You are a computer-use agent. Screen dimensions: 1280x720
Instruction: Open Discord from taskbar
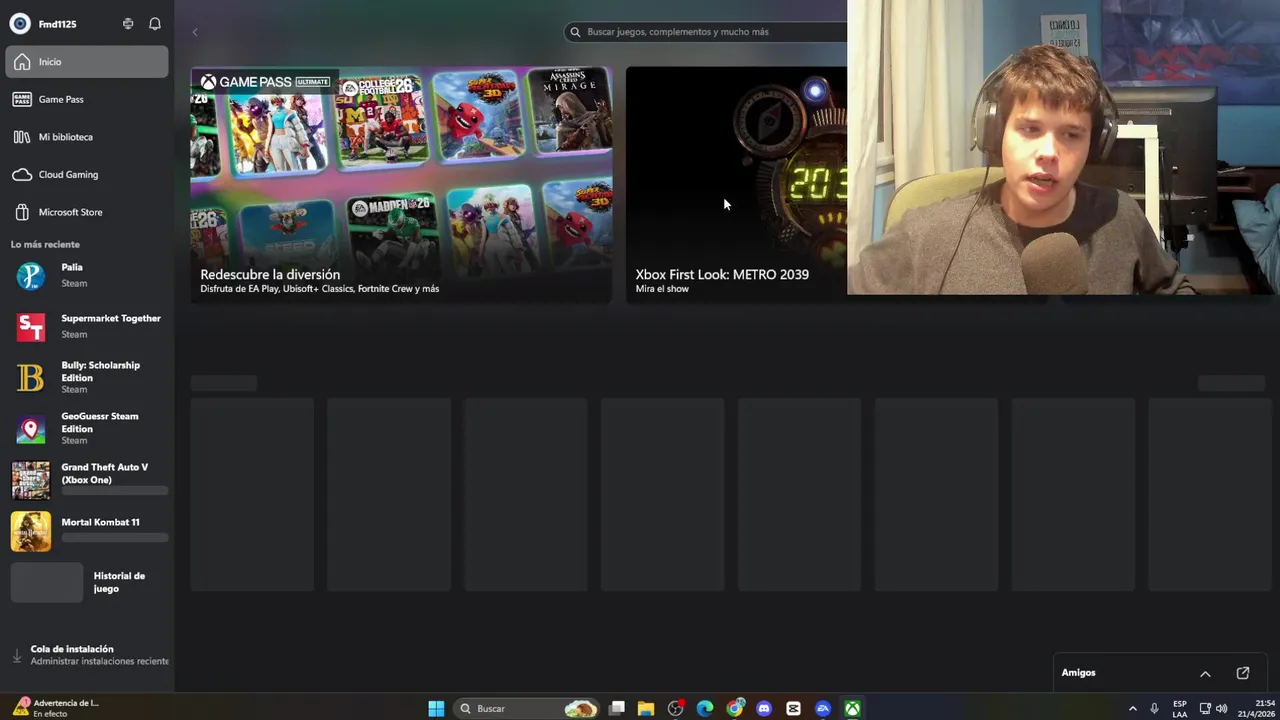click(764, 708)
